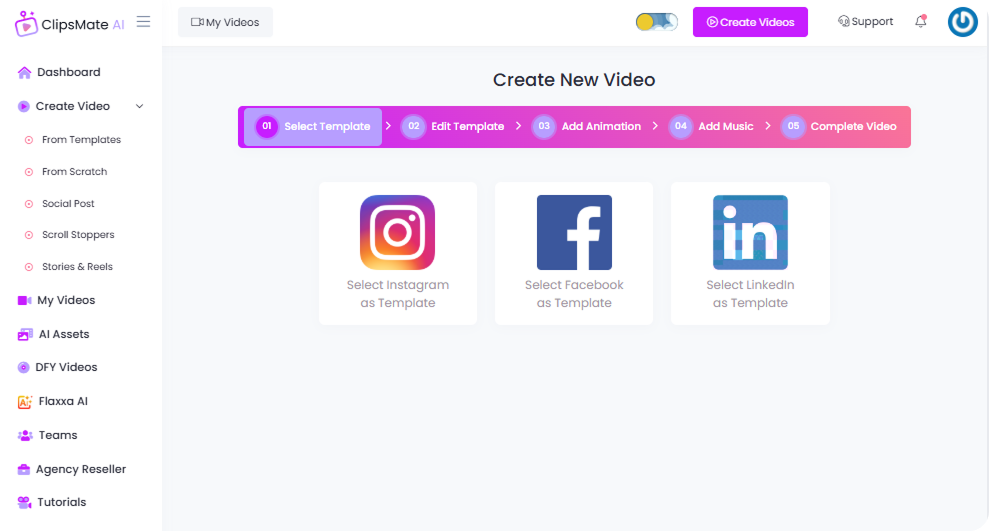Choose the Facebook logo template

pos(574,232)
